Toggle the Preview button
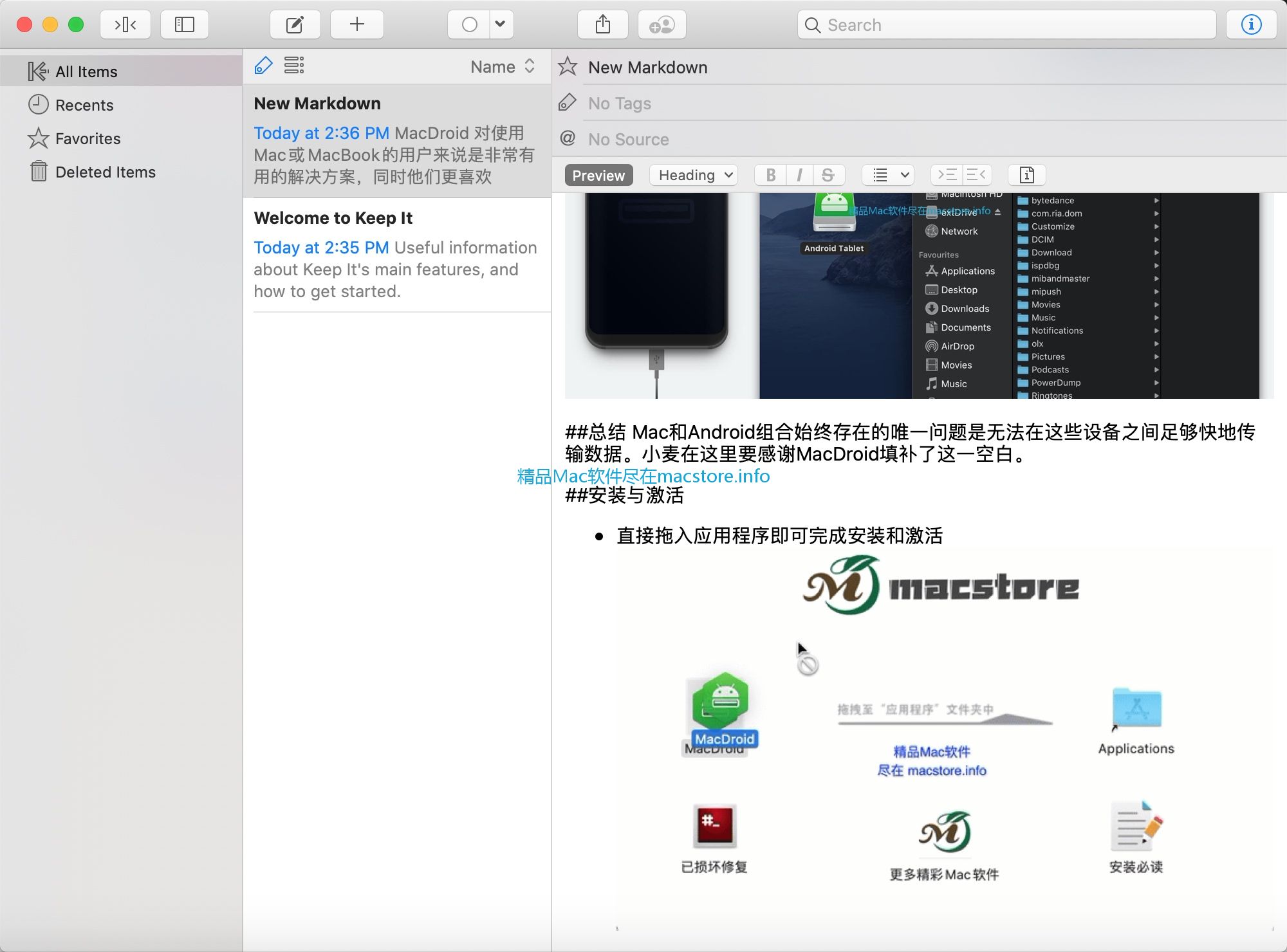Viewport: 1287px width, 952px height. [x=598, y=175]
